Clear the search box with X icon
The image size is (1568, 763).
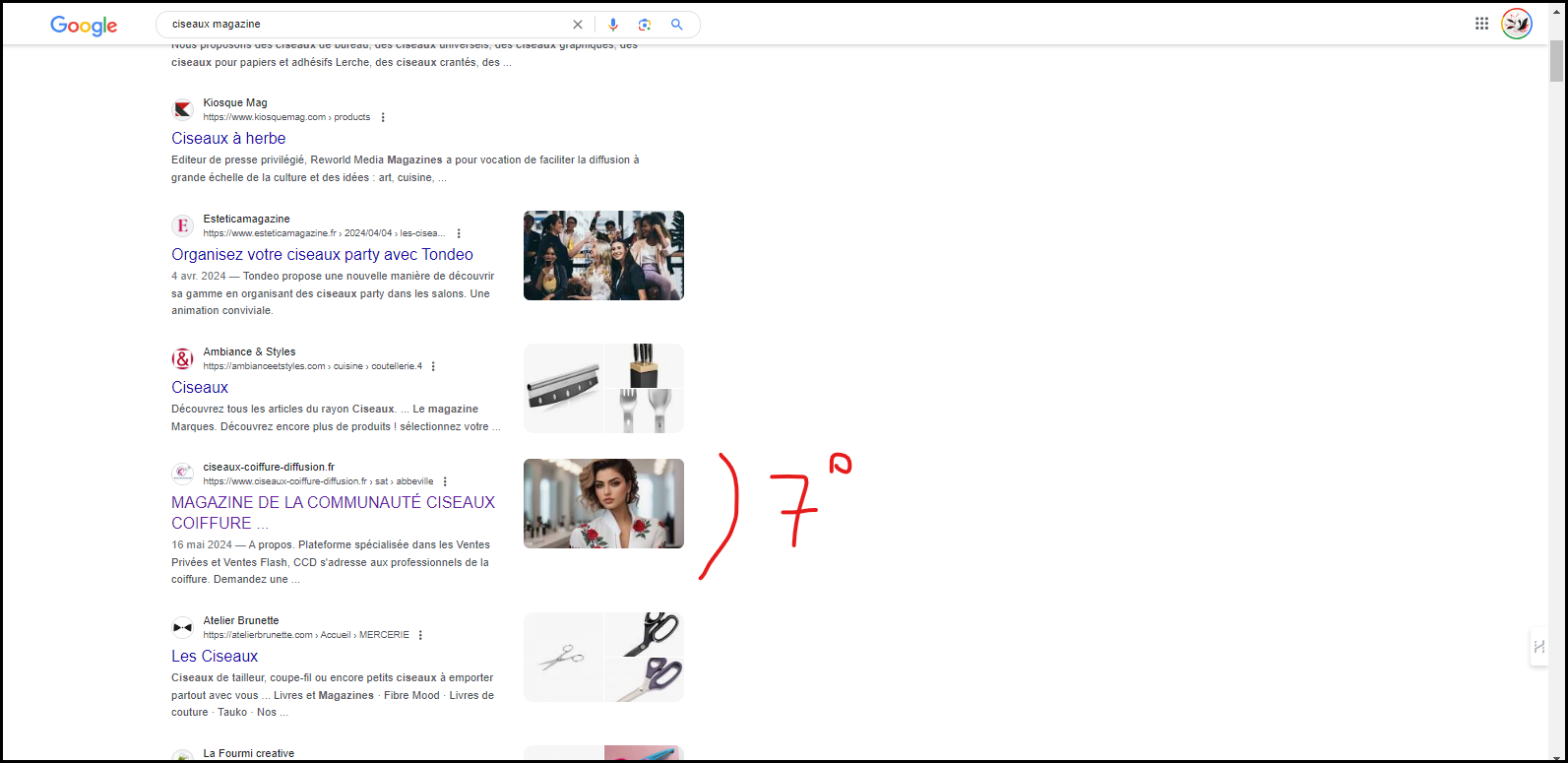click(578, 25)
